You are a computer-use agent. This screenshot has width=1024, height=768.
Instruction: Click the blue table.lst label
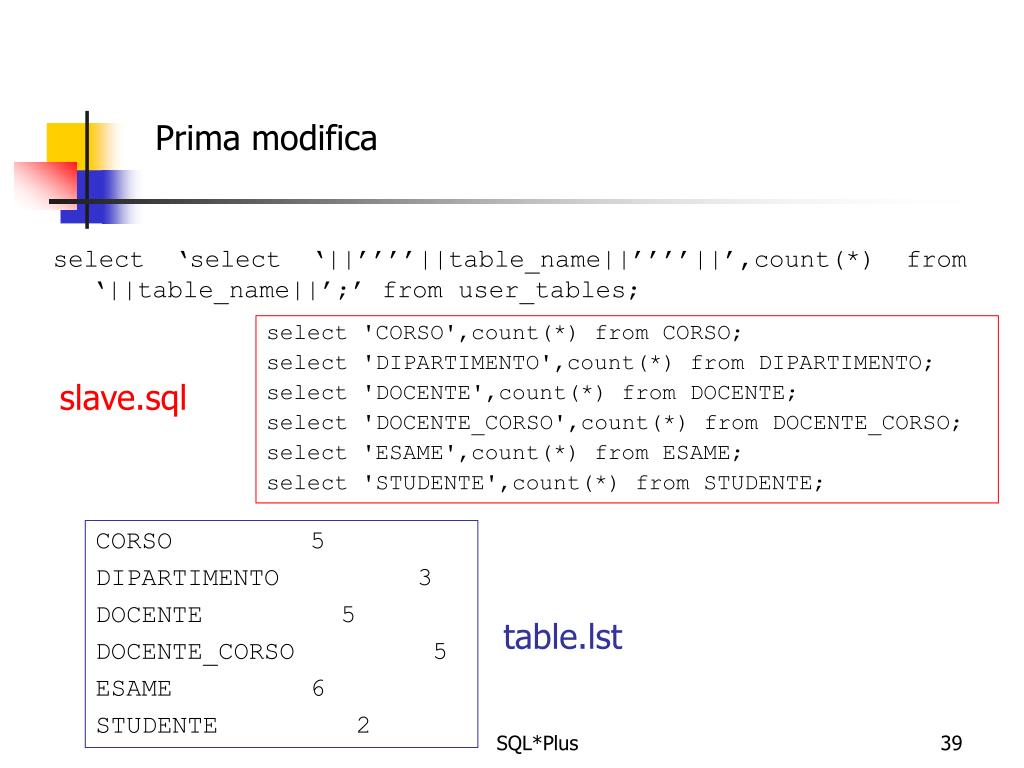click(x=562, y=637)
